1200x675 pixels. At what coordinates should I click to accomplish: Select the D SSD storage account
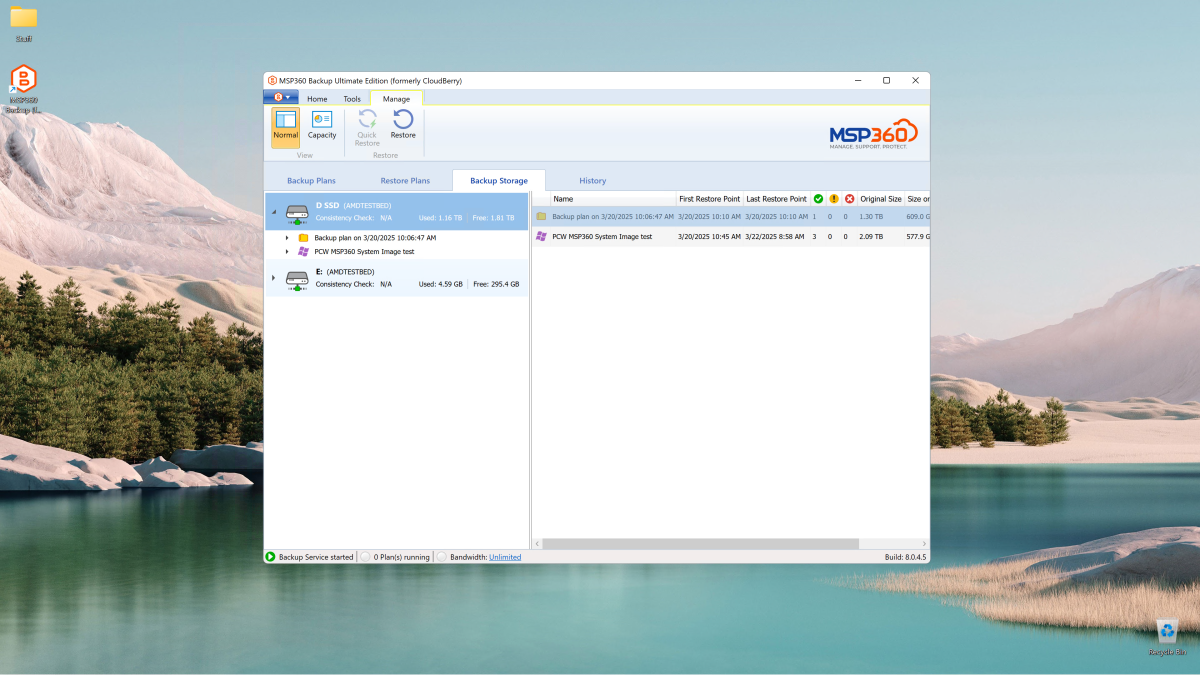pyautogui.click(x=396, y=212)
